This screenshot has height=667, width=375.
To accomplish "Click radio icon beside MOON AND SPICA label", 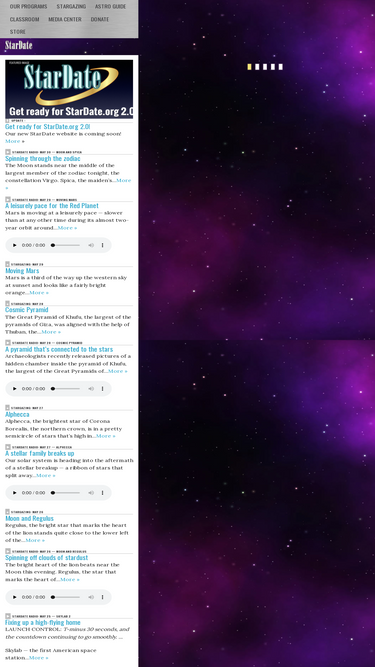I will [8, 152].
